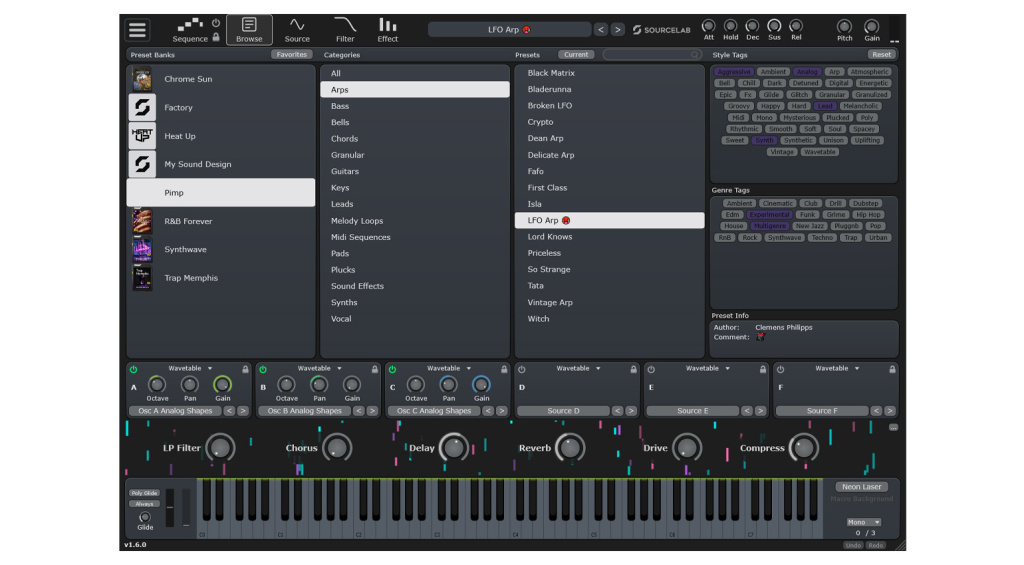Open the Sequence page
The width and height of the screenshot is (1024, 565).
coord(190,30)
